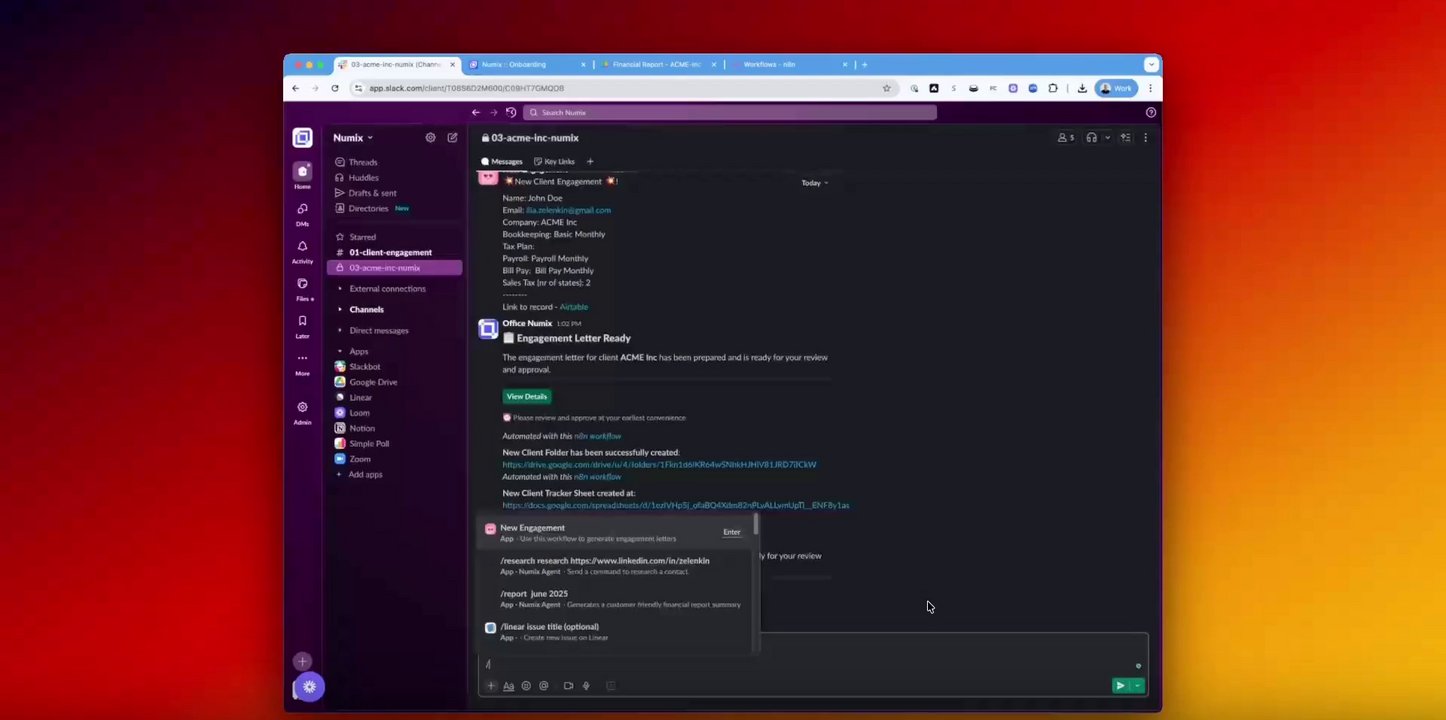Image resolution: width=1446 pixels, height=720 pixels.
Task: Click the round plus button at the rail bottom
Action: pyautogui.click(x=302, y=661)
